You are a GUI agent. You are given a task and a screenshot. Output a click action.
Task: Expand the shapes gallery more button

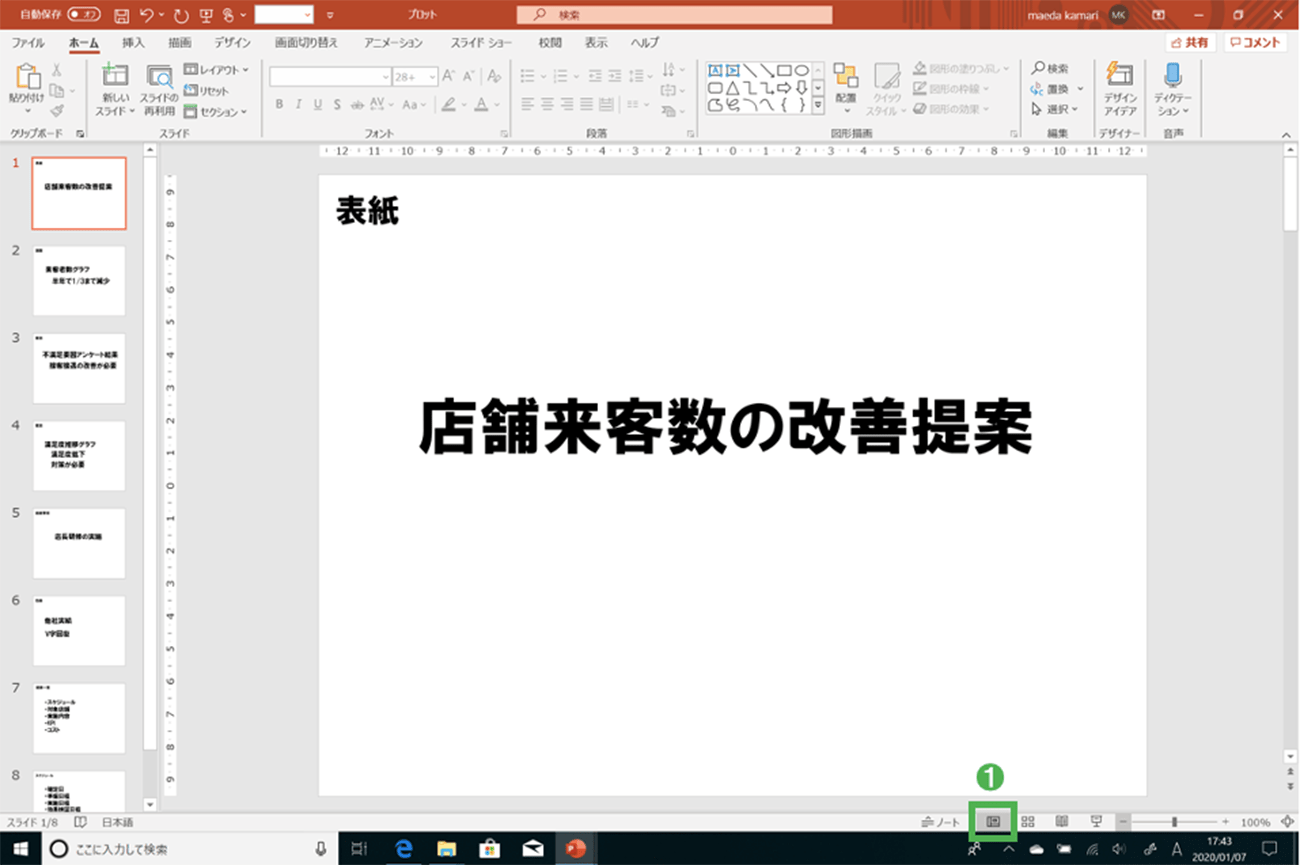pos(818,104)
